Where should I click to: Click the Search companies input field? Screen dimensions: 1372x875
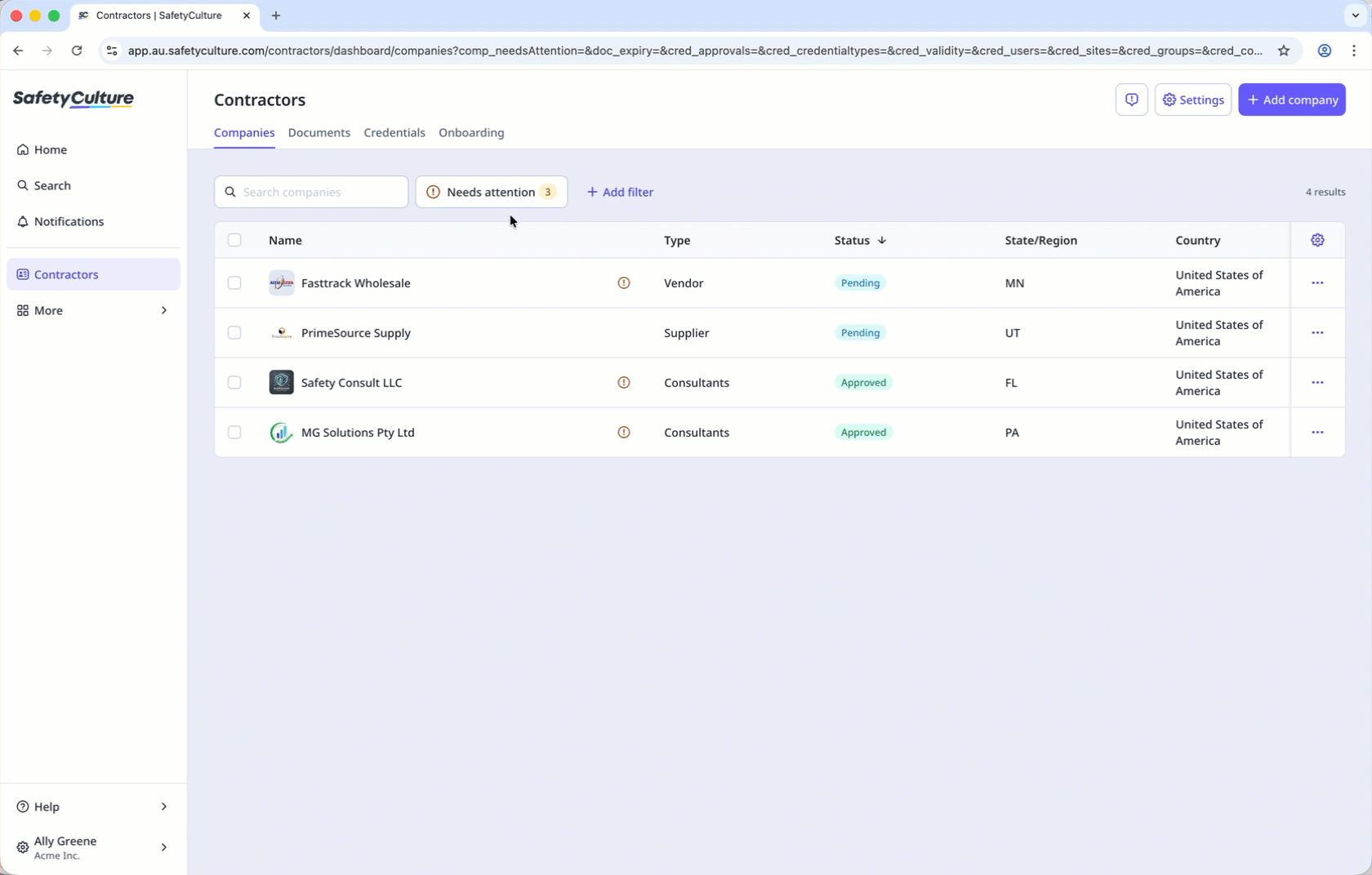(x=311, y=192)
